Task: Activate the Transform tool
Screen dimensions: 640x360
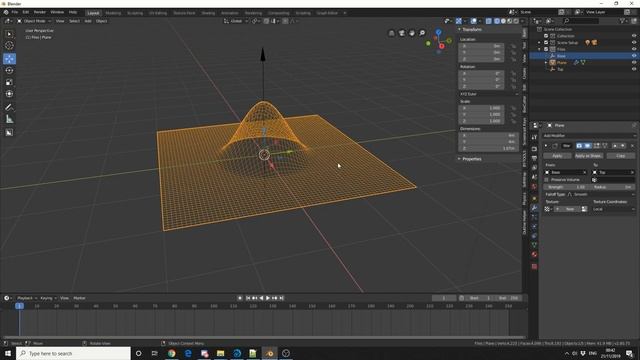Action: [9, 94]
